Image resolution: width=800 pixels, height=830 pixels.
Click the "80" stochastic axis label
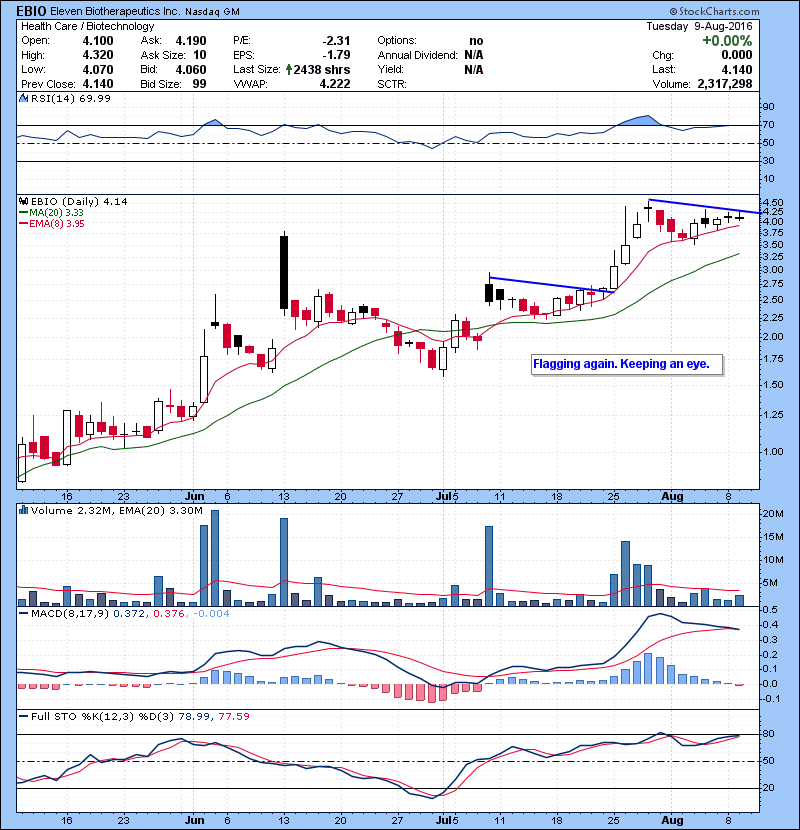tap(768, 734)
